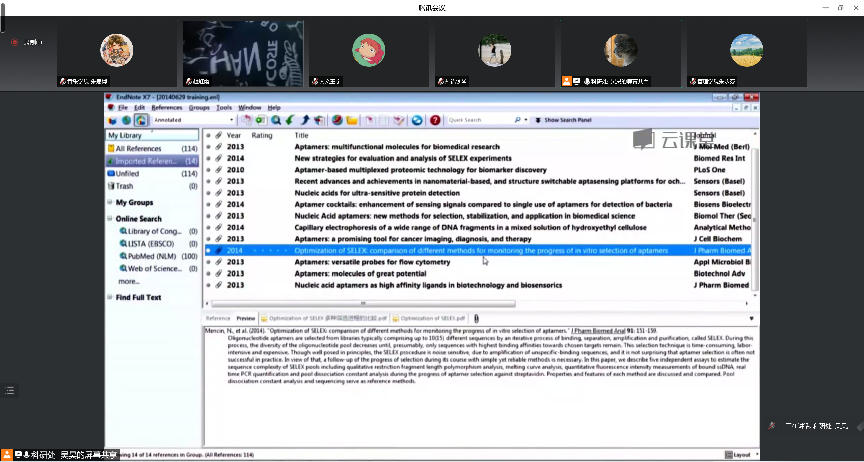Toggle read status dot for 'Aptamers: versatile probes' row
This screenshot has width=864, height=462.
pos(208,262)
